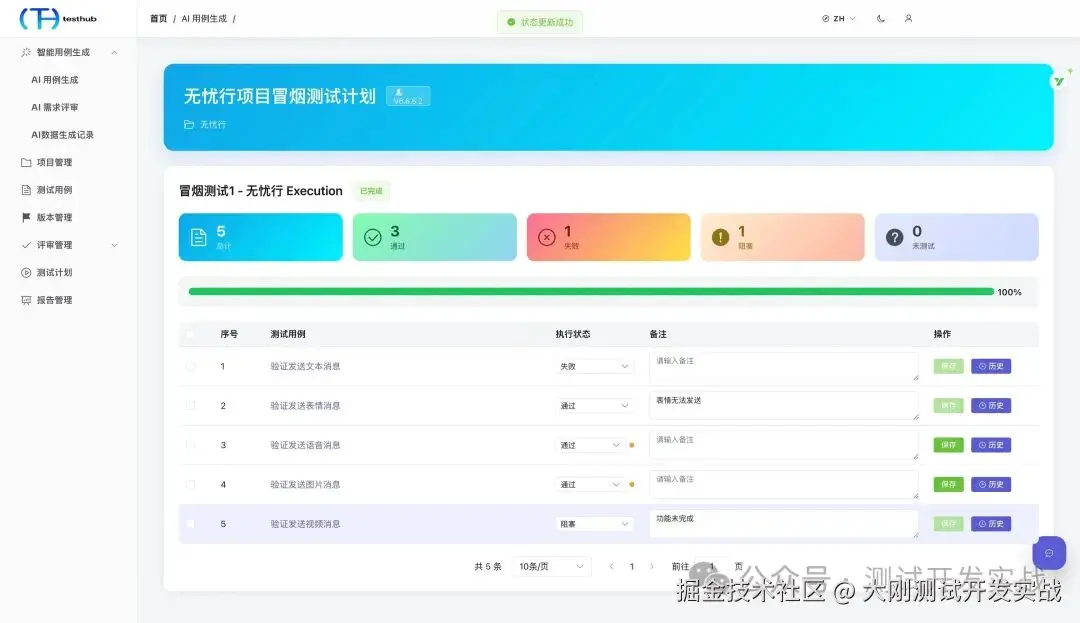The image size is (1080, 623).
Task: Open the 执行状态 dropdown for 验证发送视频消息
Action: click(x=594, y=524)
